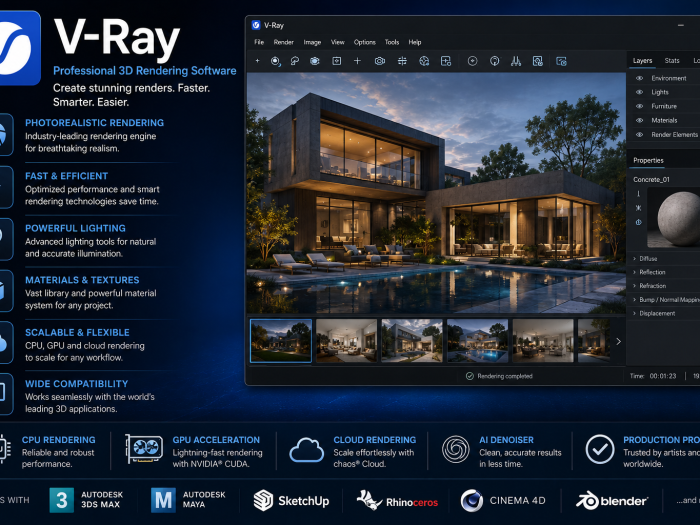
Task: Expand the Bump / Normal Mapping section
Action: (665, 300)
